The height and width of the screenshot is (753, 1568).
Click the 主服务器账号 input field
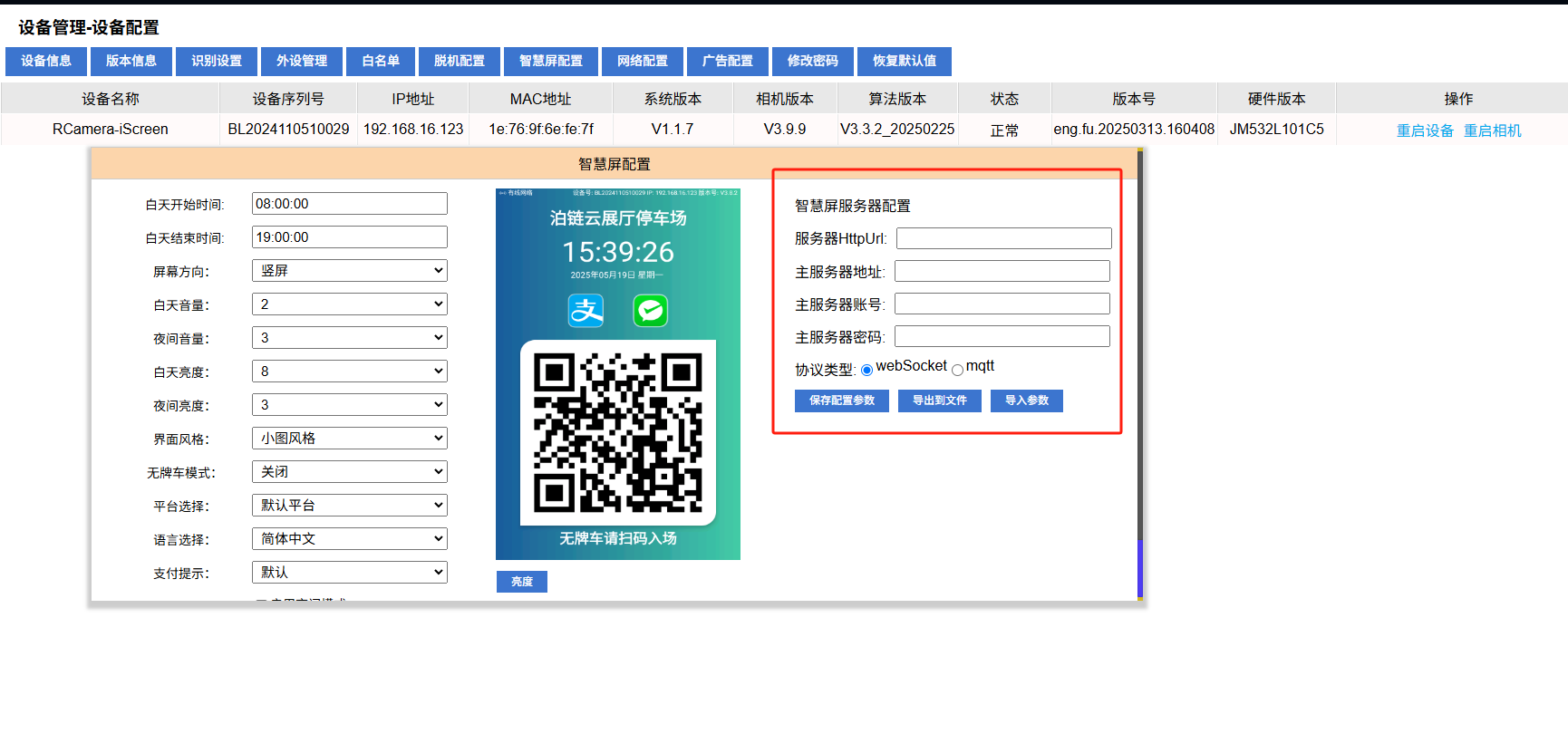click(x=1002, y=304)
